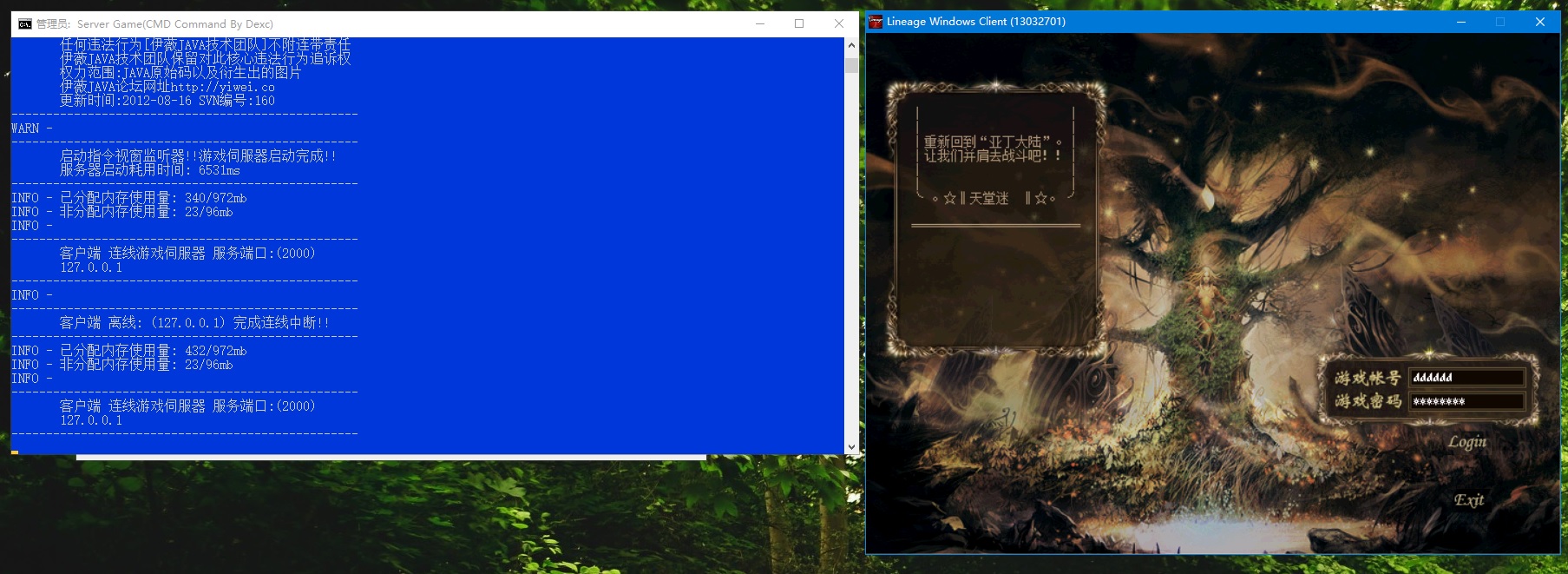Focus the 游戏密码 password input field
1568x574 pixels.
(1467, 401)
